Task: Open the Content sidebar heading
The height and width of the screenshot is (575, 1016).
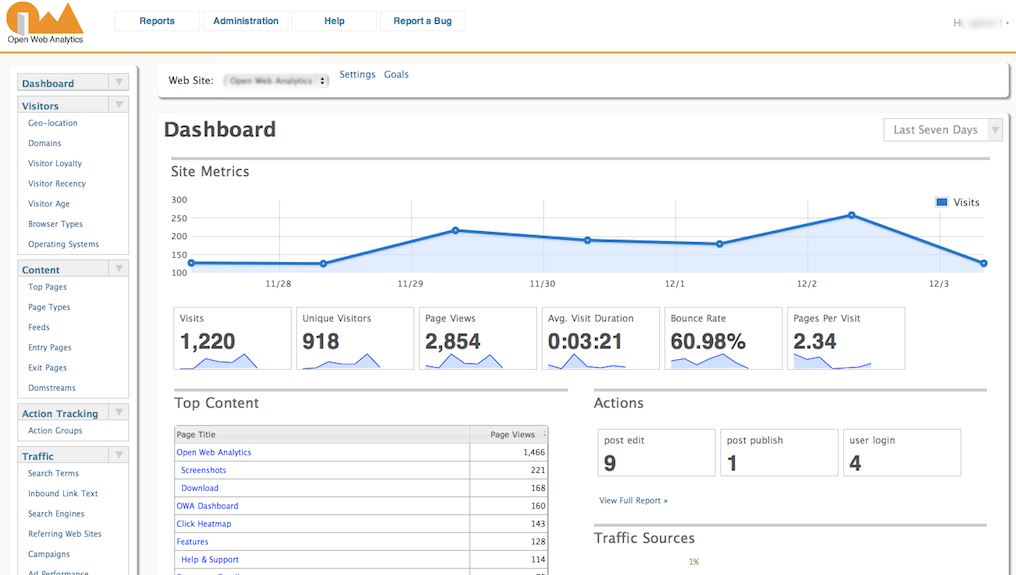Action: (40, 270)
